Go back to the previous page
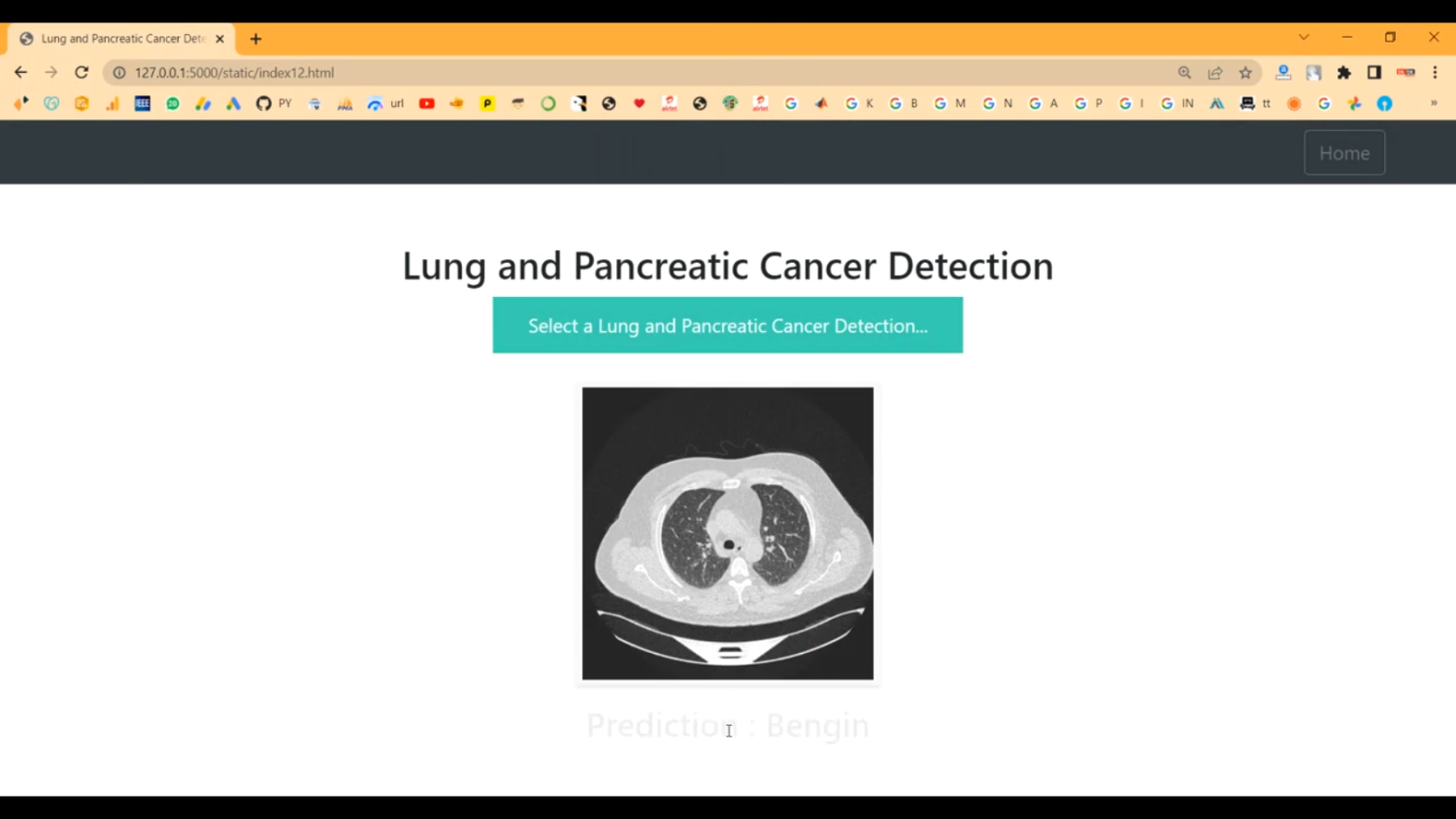This screenshot has width=1456, height=819. [x=20, y=73]
